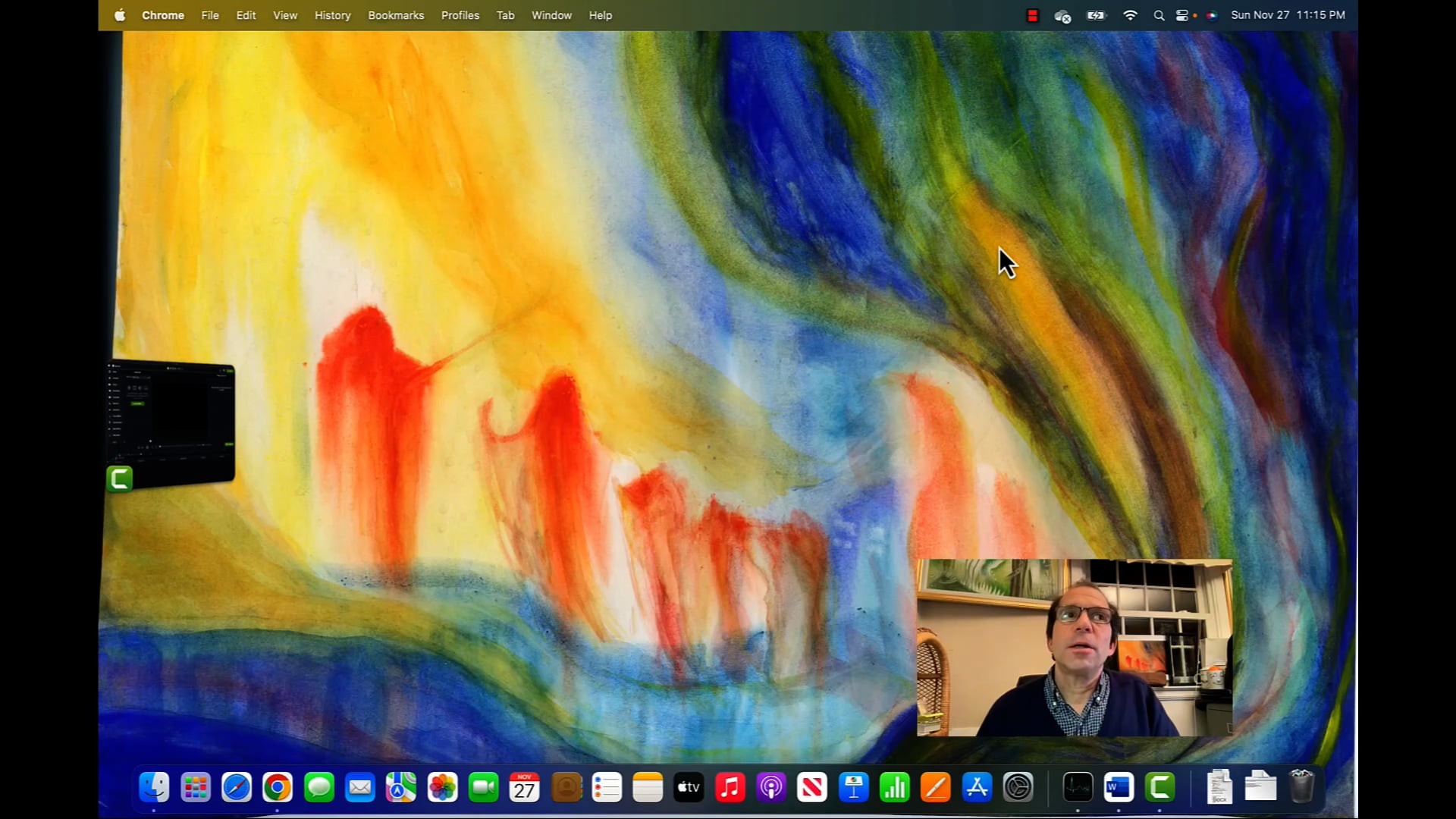Open the Trash in the Dock

click(1301, 786)
